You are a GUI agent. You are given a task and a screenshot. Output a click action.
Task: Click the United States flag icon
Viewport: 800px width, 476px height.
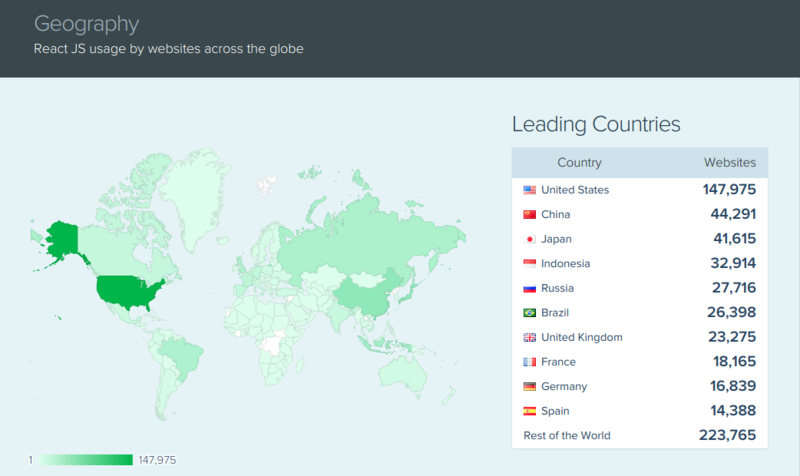click(x=530, y=190)
